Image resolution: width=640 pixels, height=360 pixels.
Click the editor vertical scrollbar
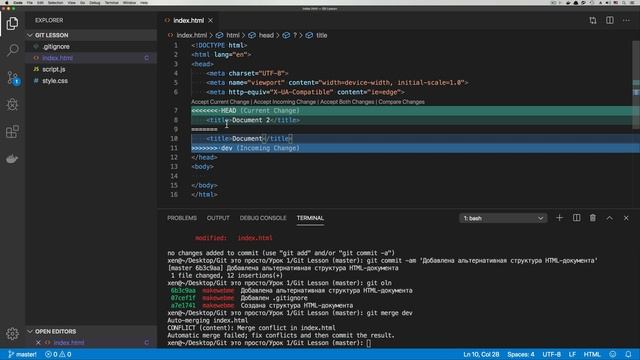636,86
